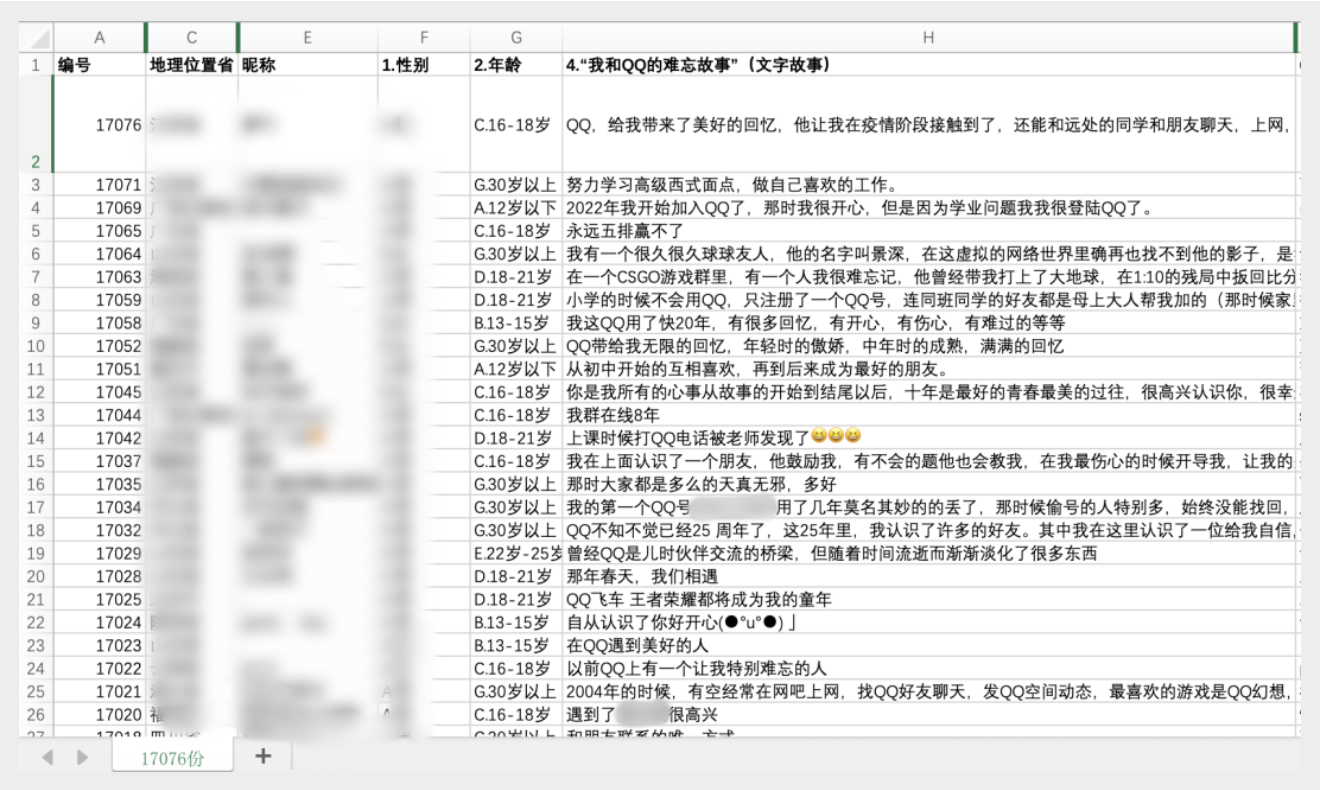This screenshot has width=1320, height=790.
Task: Select column E header
Action: (x=308, y=38)
